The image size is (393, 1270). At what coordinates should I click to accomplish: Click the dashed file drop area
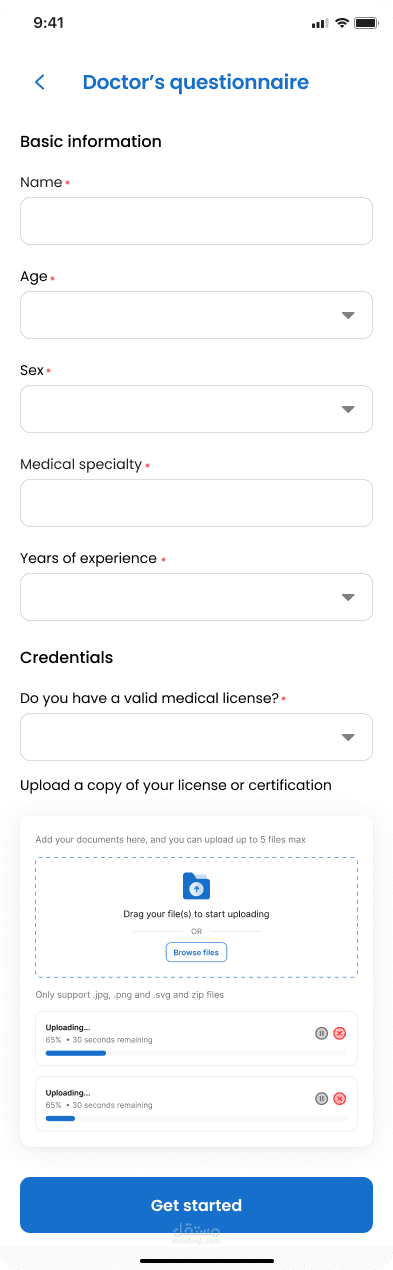coord(196,917)
